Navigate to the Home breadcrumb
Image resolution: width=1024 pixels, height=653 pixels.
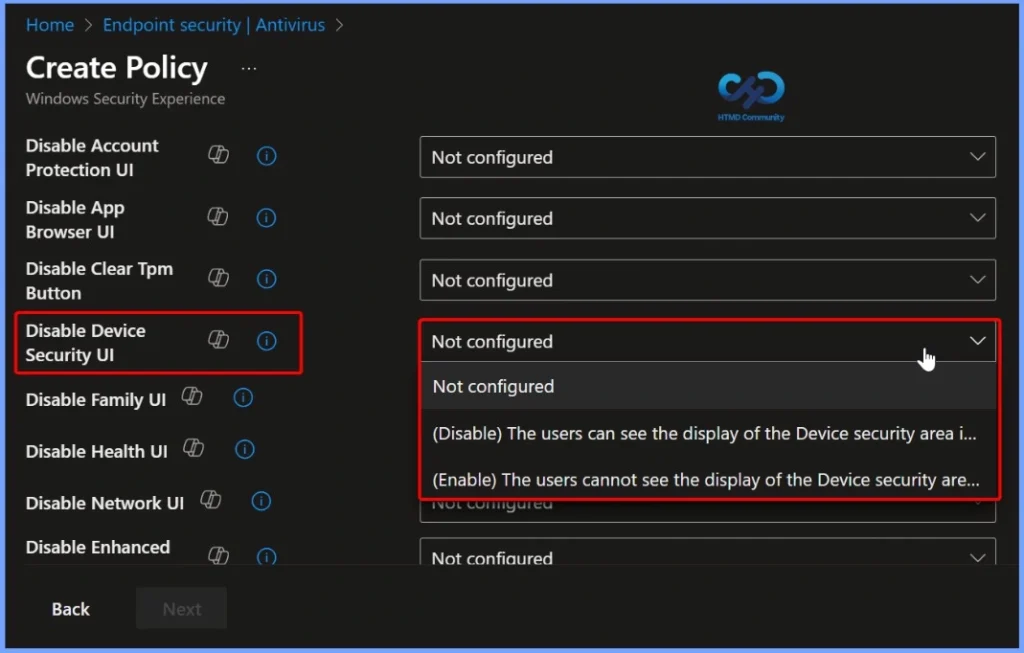[x=49, y=24]
